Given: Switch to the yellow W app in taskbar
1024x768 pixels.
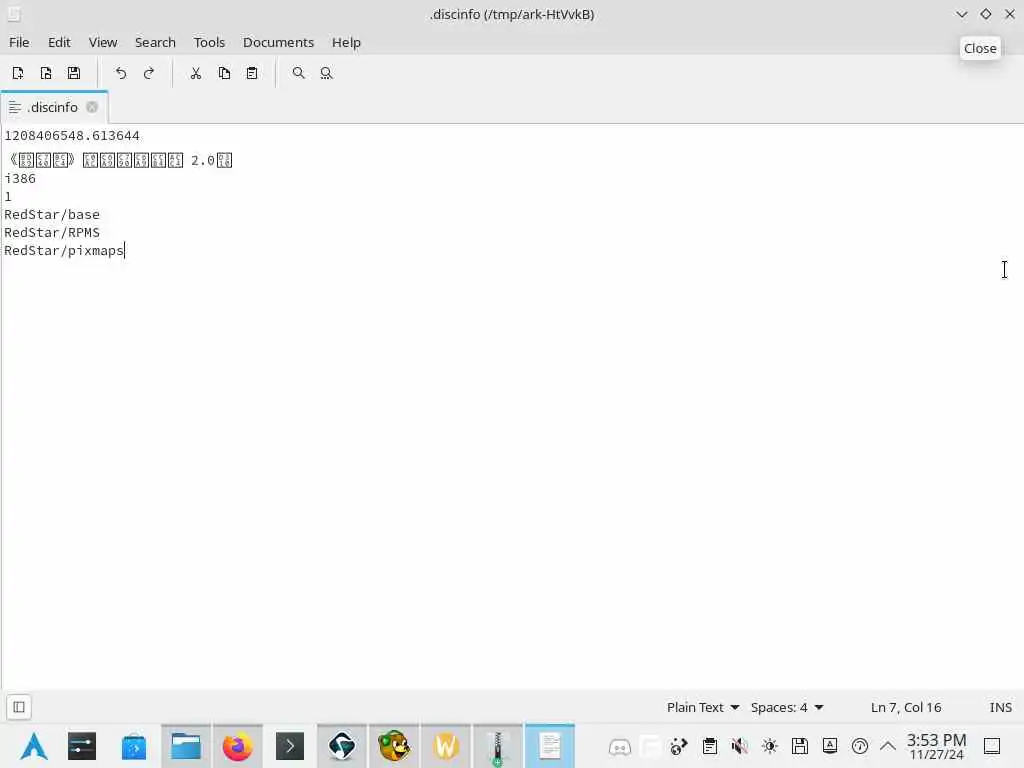Looking at the screenshot, I should (x=446, y=746).
